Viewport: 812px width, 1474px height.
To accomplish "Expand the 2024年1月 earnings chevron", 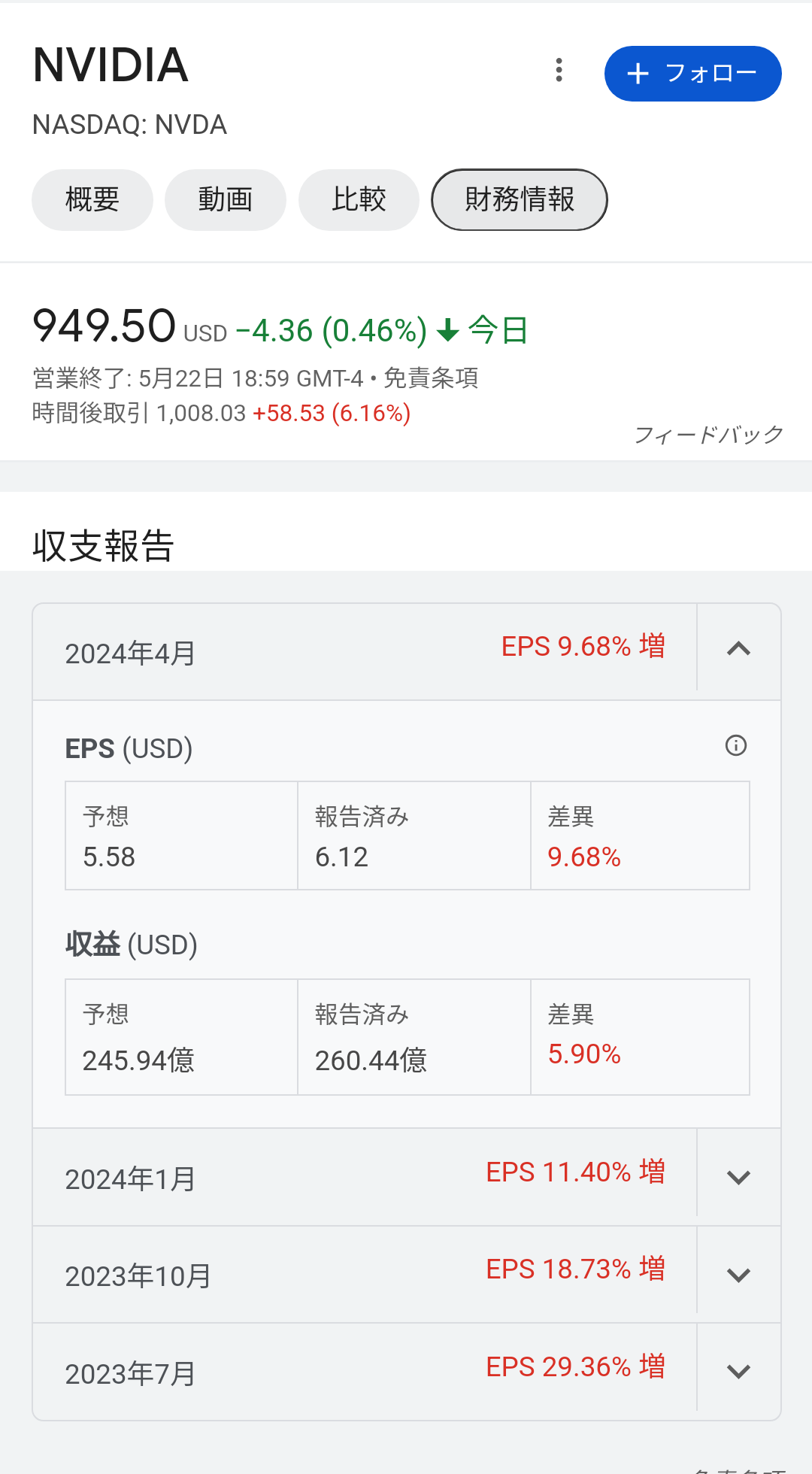I will pyautogui.click(x=739, y=1178).
